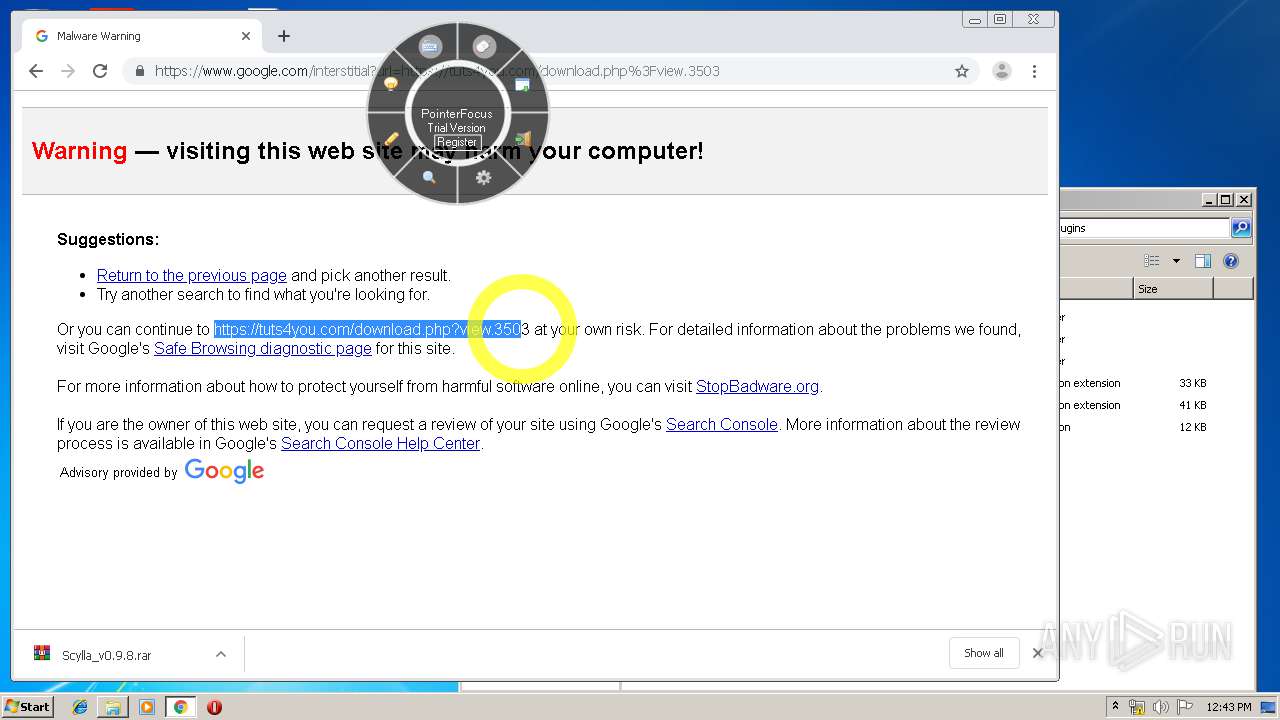This screenshot has width=1280, height=720.
Task: Click Show all downloads button
Action: click(x=984, y=653)
